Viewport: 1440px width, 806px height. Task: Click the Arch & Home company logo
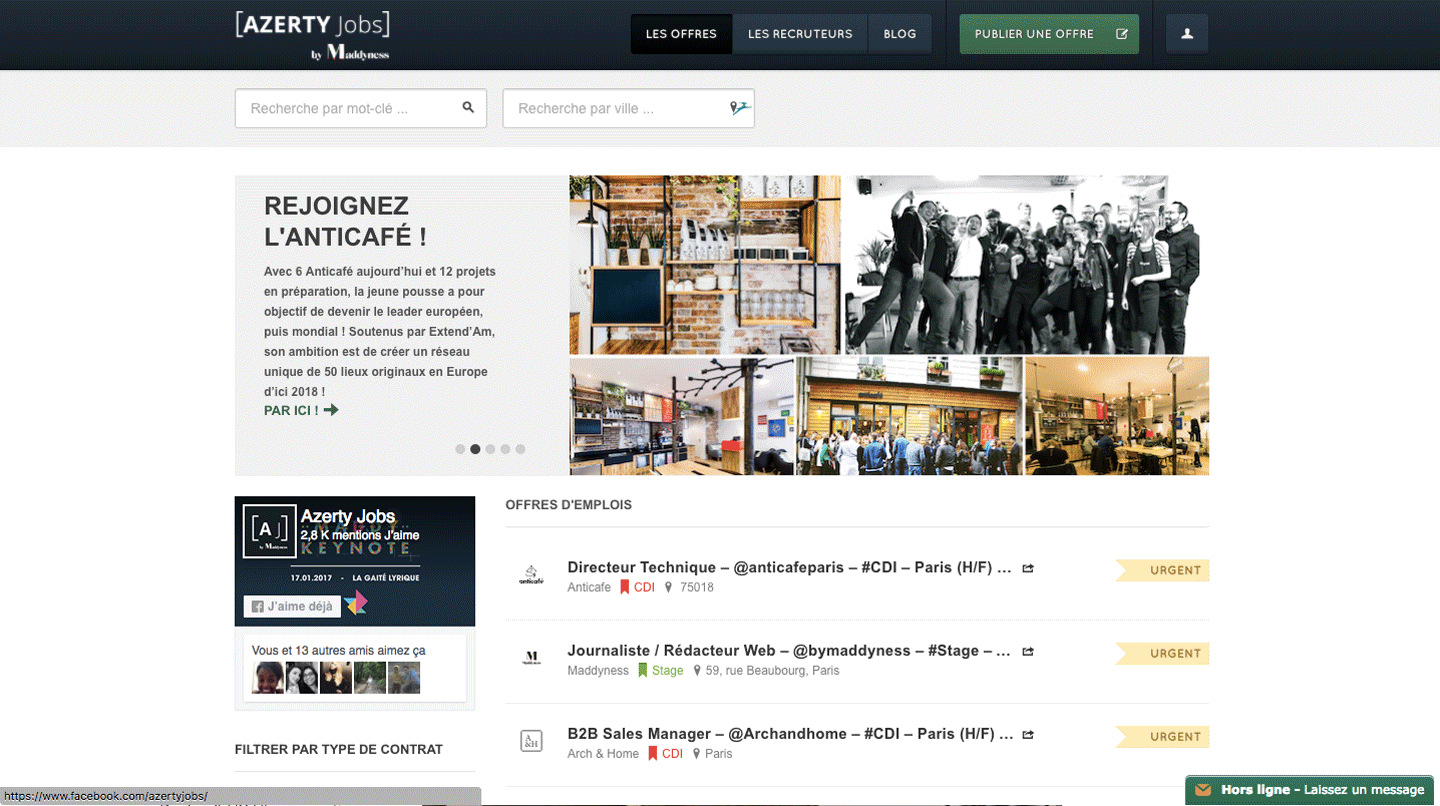coord(531,741)
